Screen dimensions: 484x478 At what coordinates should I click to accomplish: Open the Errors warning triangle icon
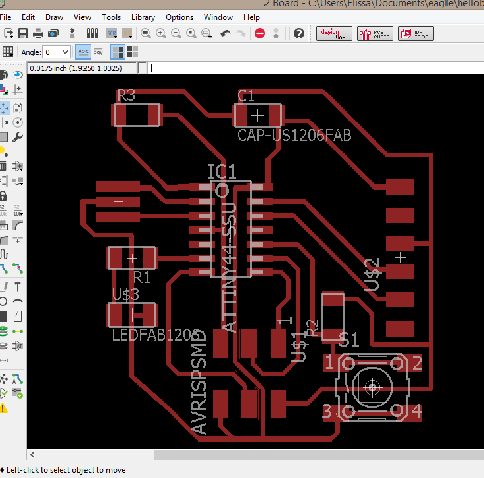tap(3, 408)
